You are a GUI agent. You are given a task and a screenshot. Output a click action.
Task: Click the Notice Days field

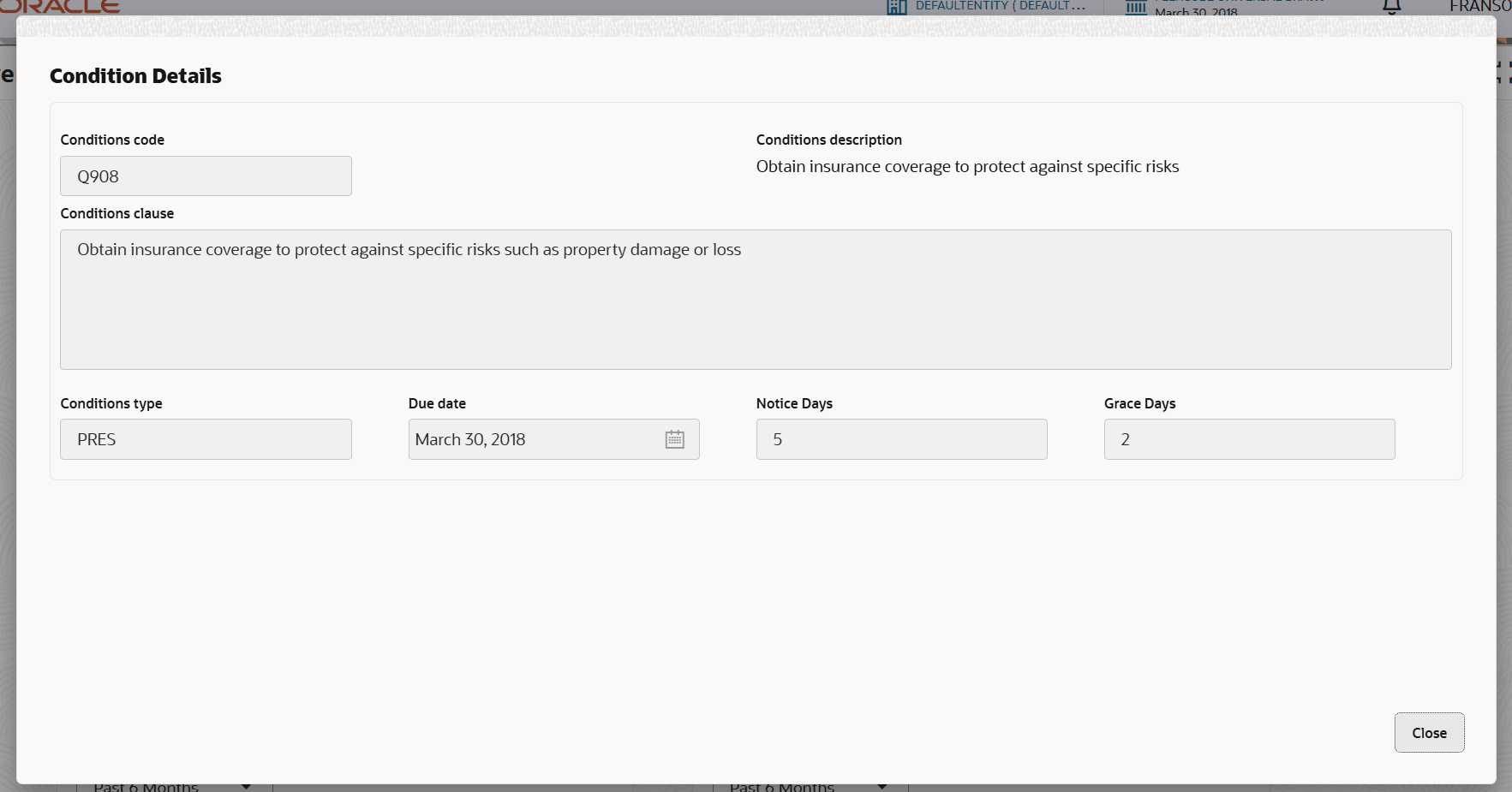901,439
